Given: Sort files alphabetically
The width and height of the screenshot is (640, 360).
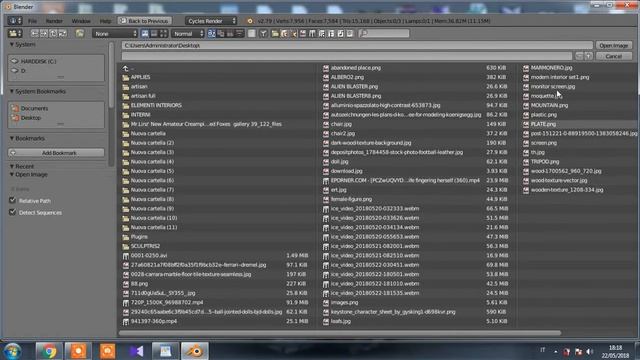Looking at the screenshot, I should tap(211, 33).
